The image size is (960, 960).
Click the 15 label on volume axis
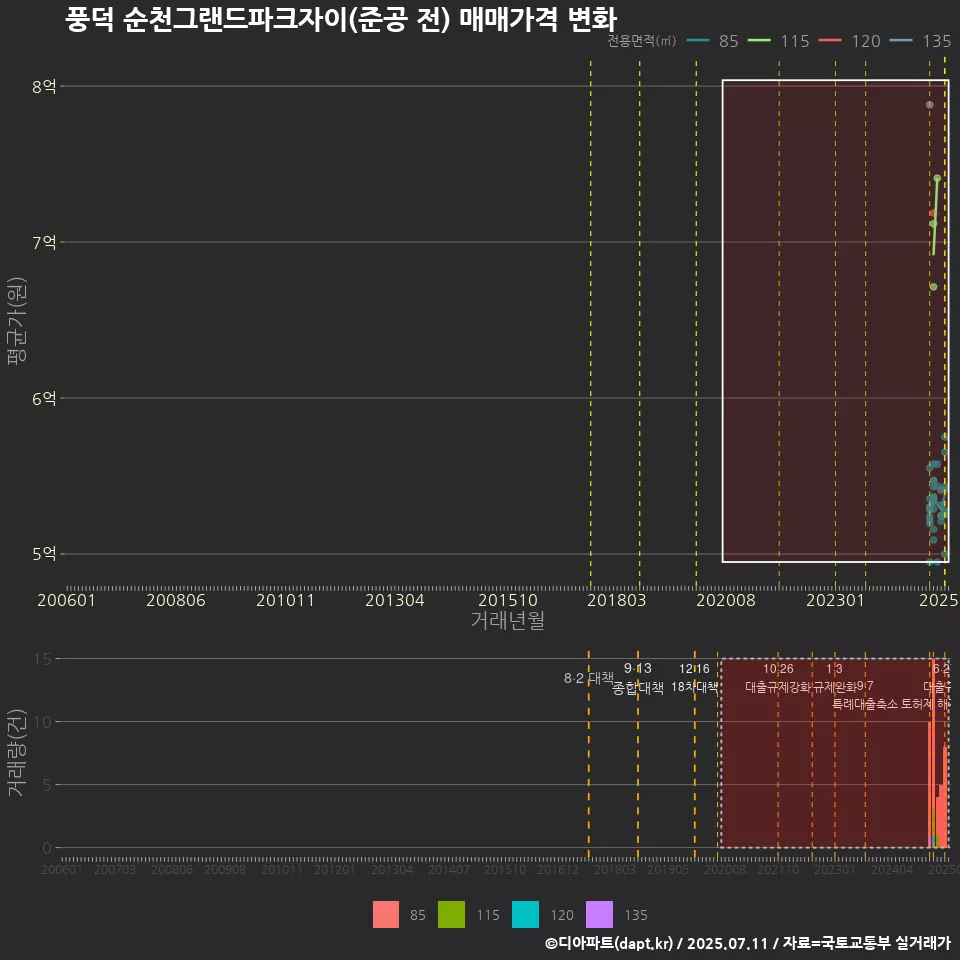tap(42, 659)
